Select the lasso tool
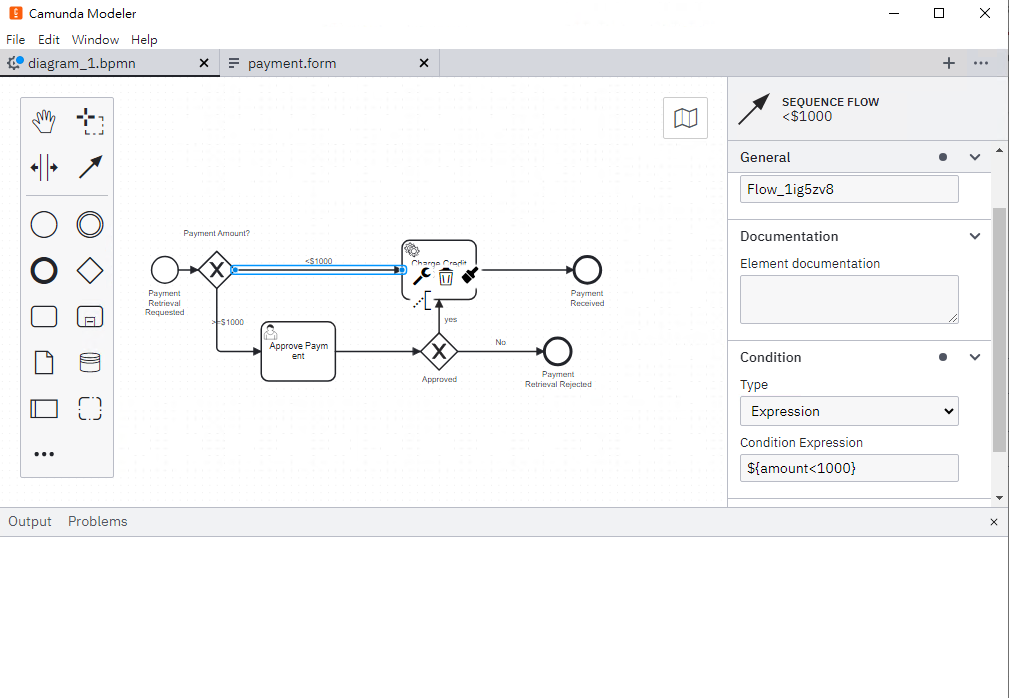1009x698 pixels. (x=90, y=122)
